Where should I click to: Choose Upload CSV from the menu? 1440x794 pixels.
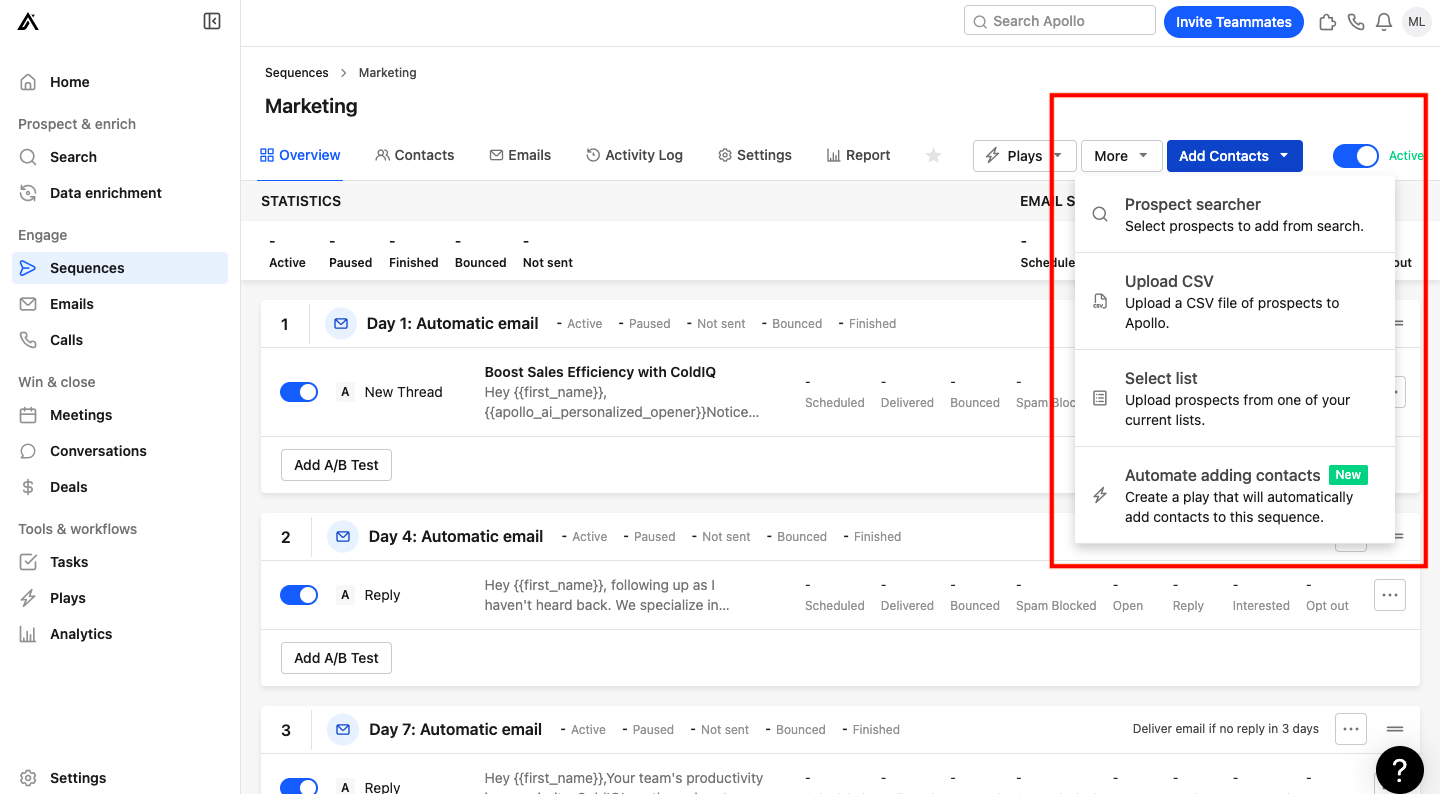pyautogui.click(x=1234, y=301)
